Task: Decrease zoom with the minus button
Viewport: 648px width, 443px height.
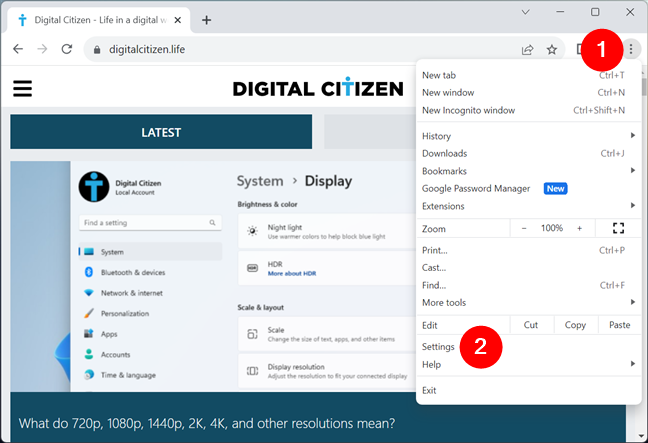Action: 524,228
